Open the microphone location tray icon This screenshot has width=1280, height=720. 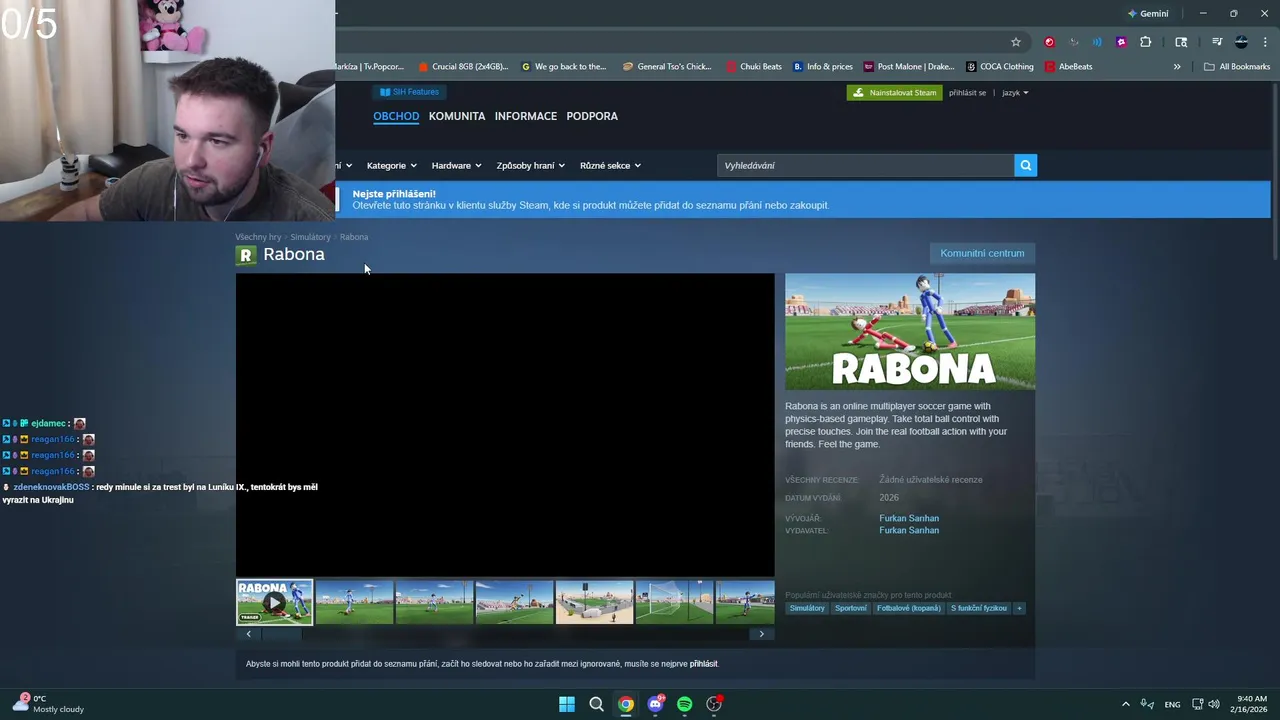pos(1148,704)
